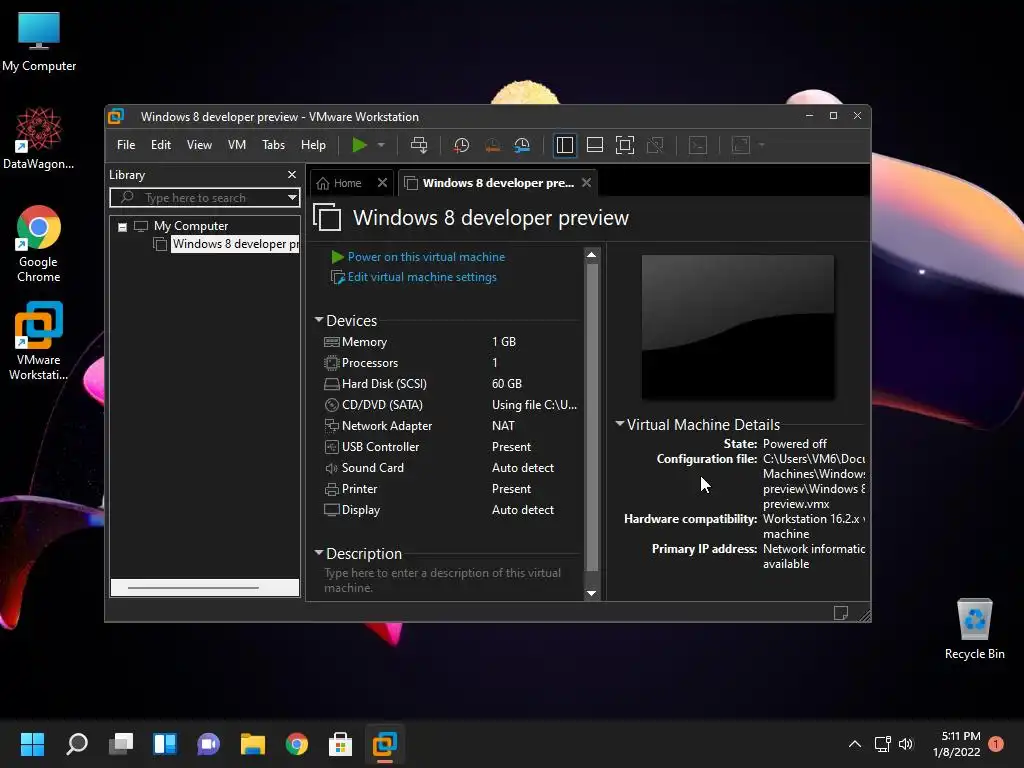This screenshot has width=1024, height=768.
Task: Click the Hard Disk (SCSI) device
Action: pyautogui.click(x=451, y=383)
